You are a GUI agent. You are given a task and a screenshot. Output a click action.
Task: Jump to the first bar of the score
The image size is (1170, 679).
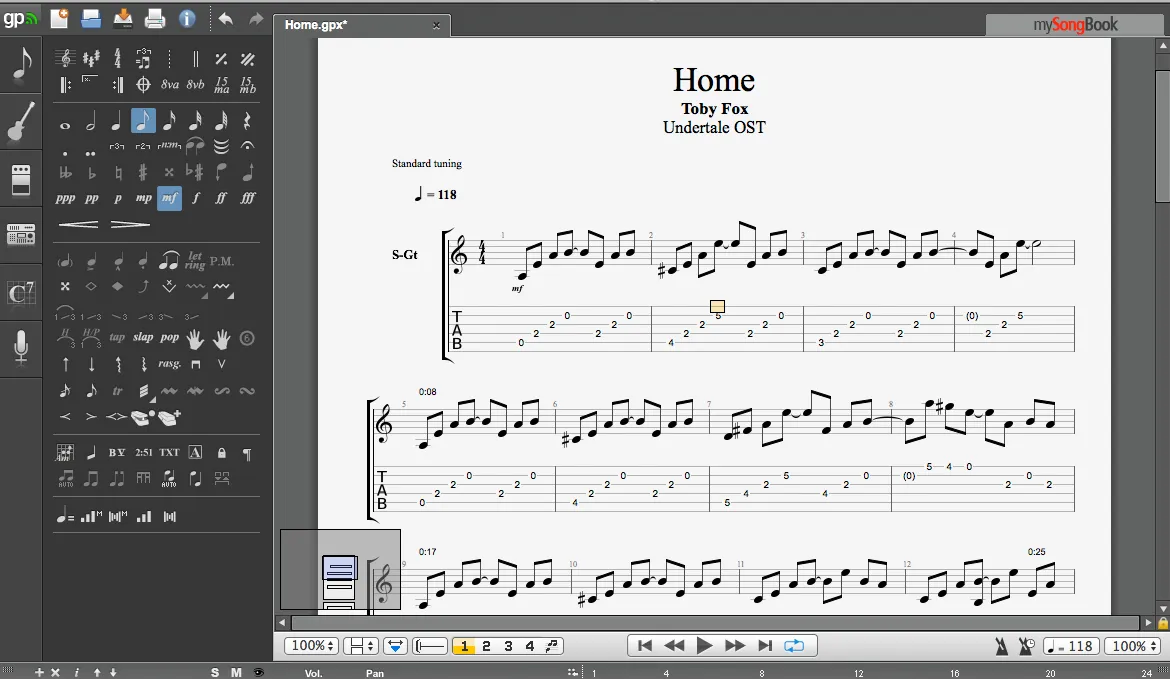645,645
